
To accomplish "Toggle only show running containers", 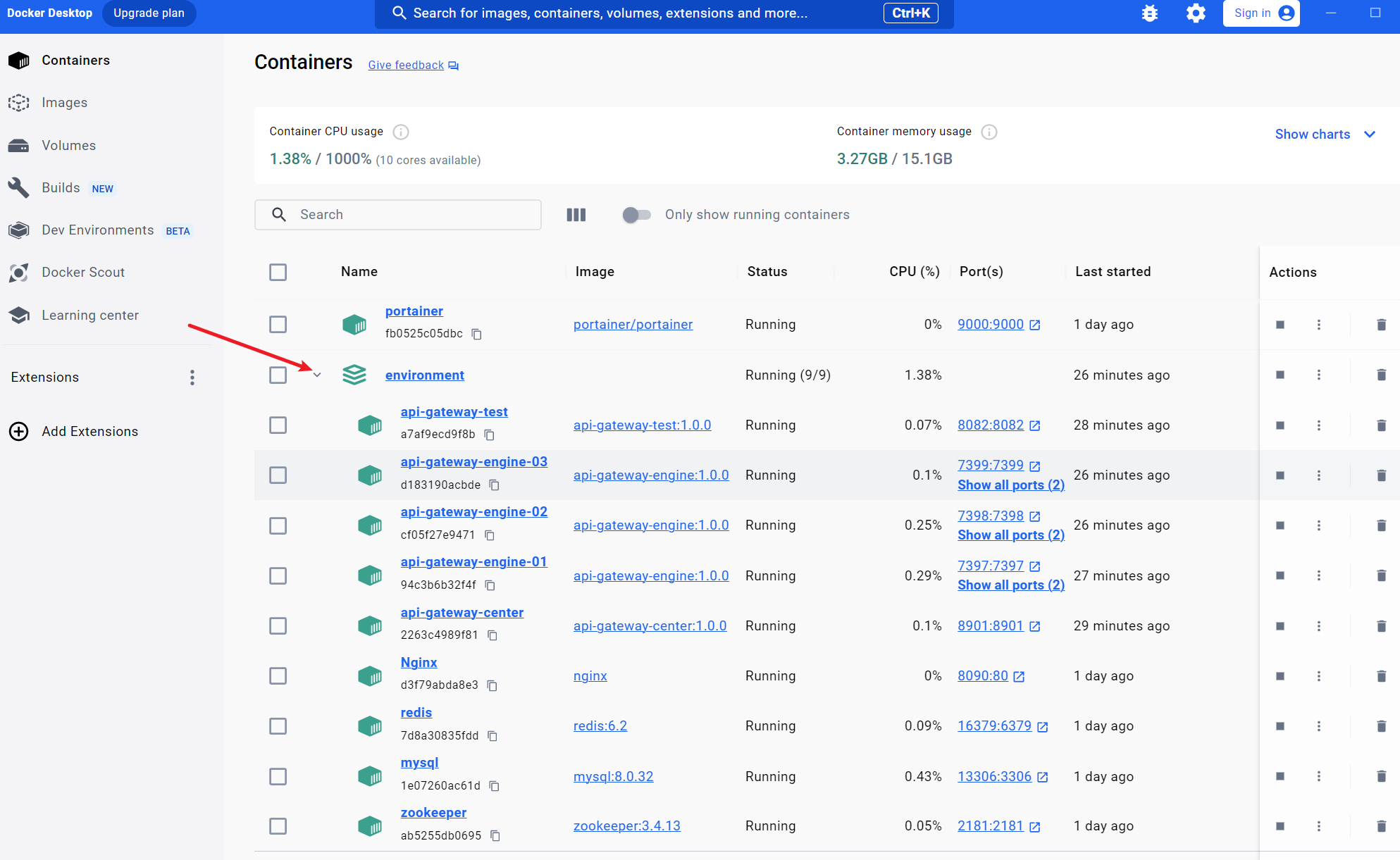I will (636, 215).
